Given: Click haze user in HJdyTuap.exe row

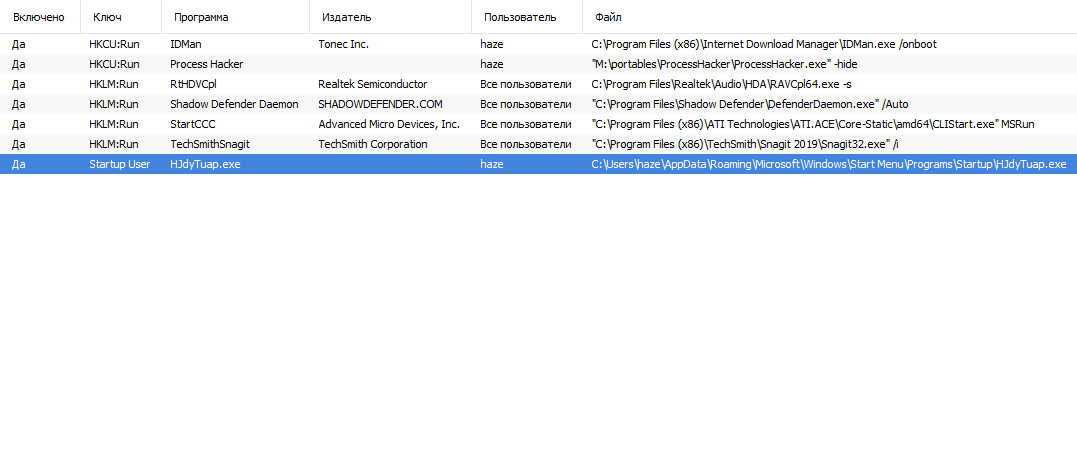Looking at the screenshot, I should tap(492, 164).
